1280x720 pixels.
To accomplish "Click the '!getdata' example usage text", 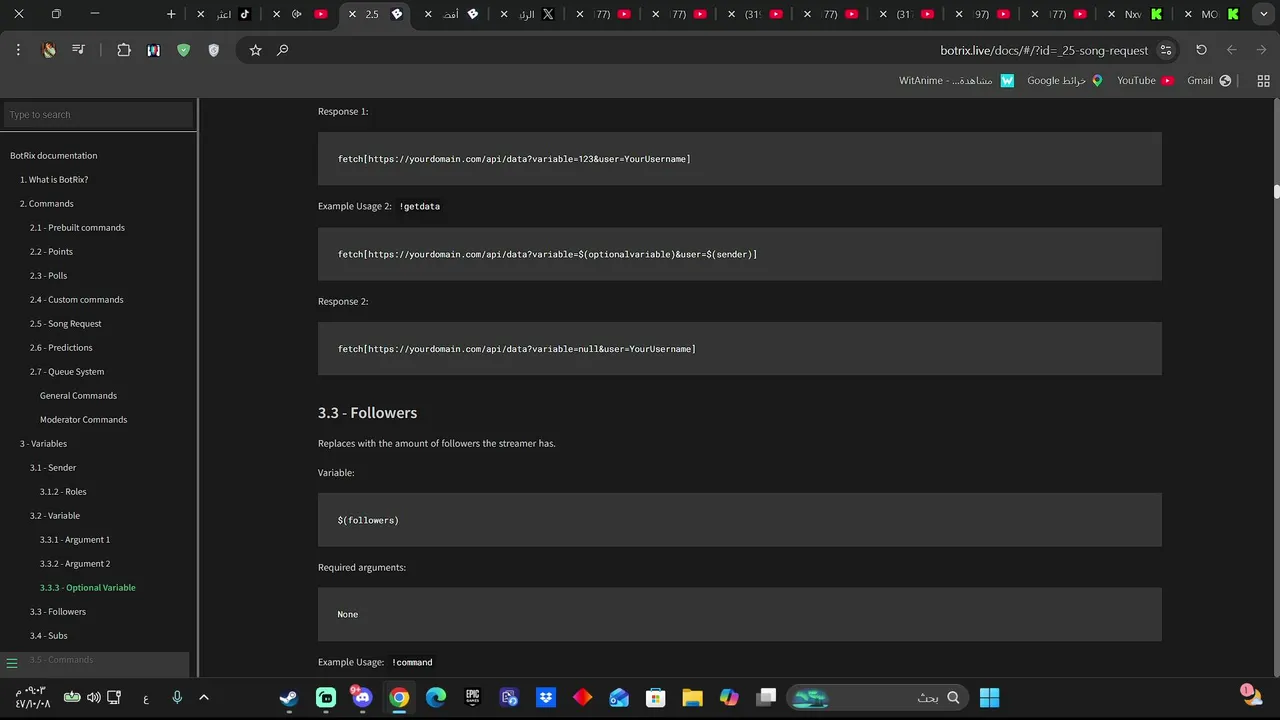I will pyautogui.click(x=419, y=207).
